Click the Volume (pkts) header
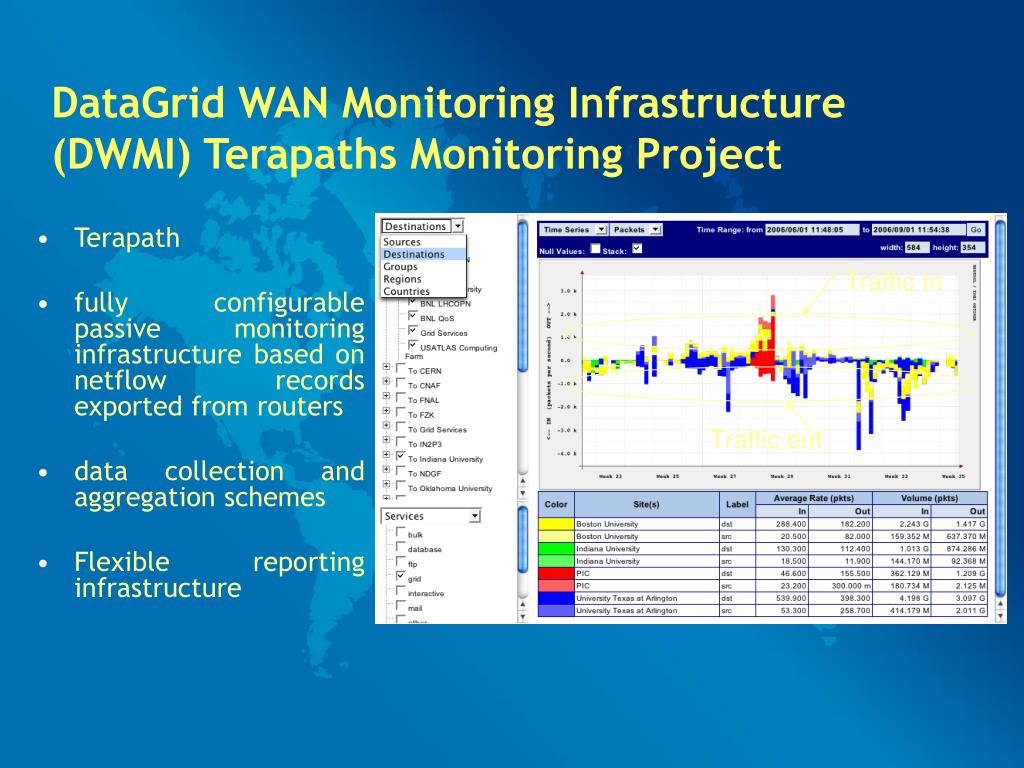The height and width of the screenshot is (768, 1024). click(929, 498)
